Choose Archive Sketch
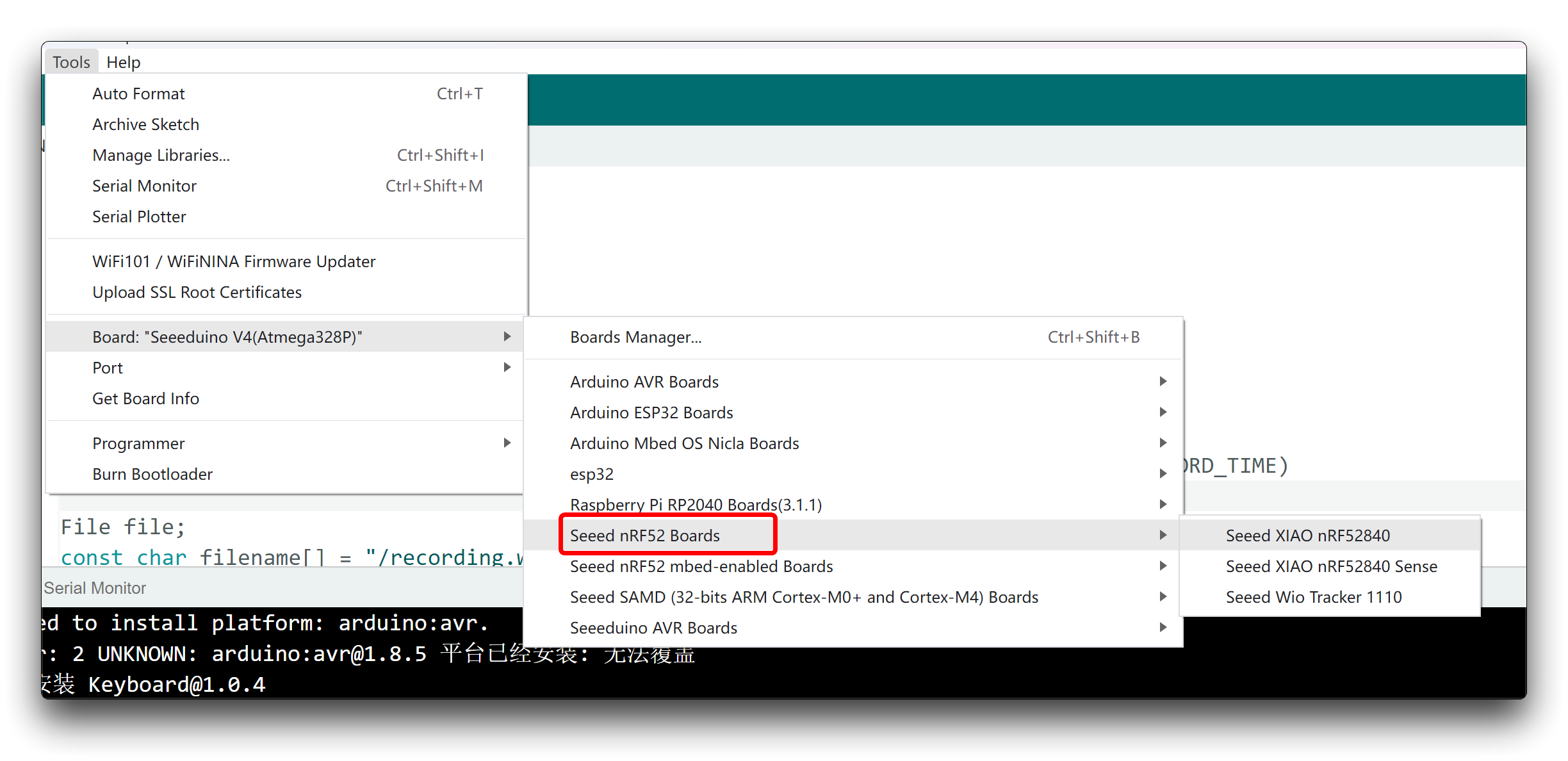Screen dimensions: 1568x761 [x=286, y=124]
